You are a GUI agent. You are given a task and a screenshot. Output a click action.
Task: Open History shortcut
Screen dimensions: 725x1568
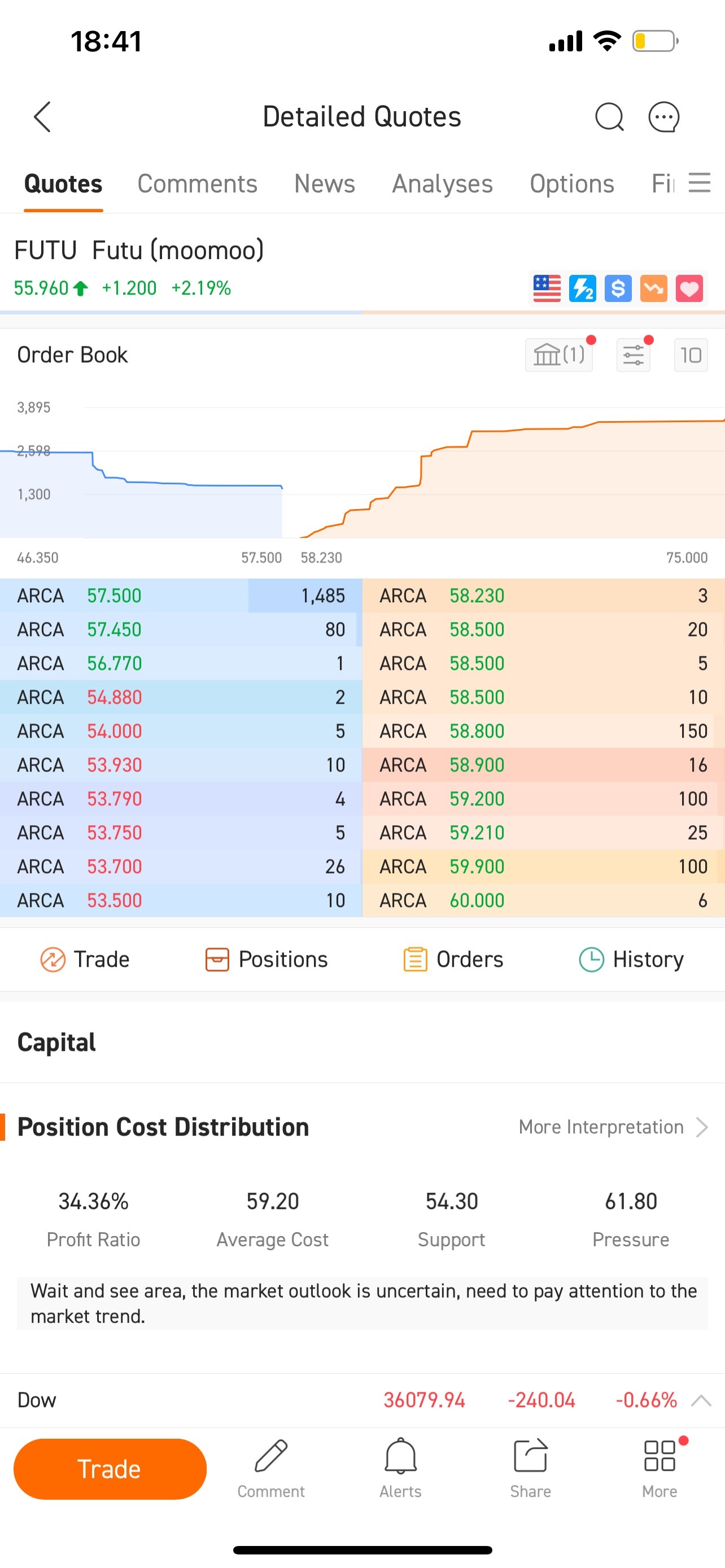631,960
